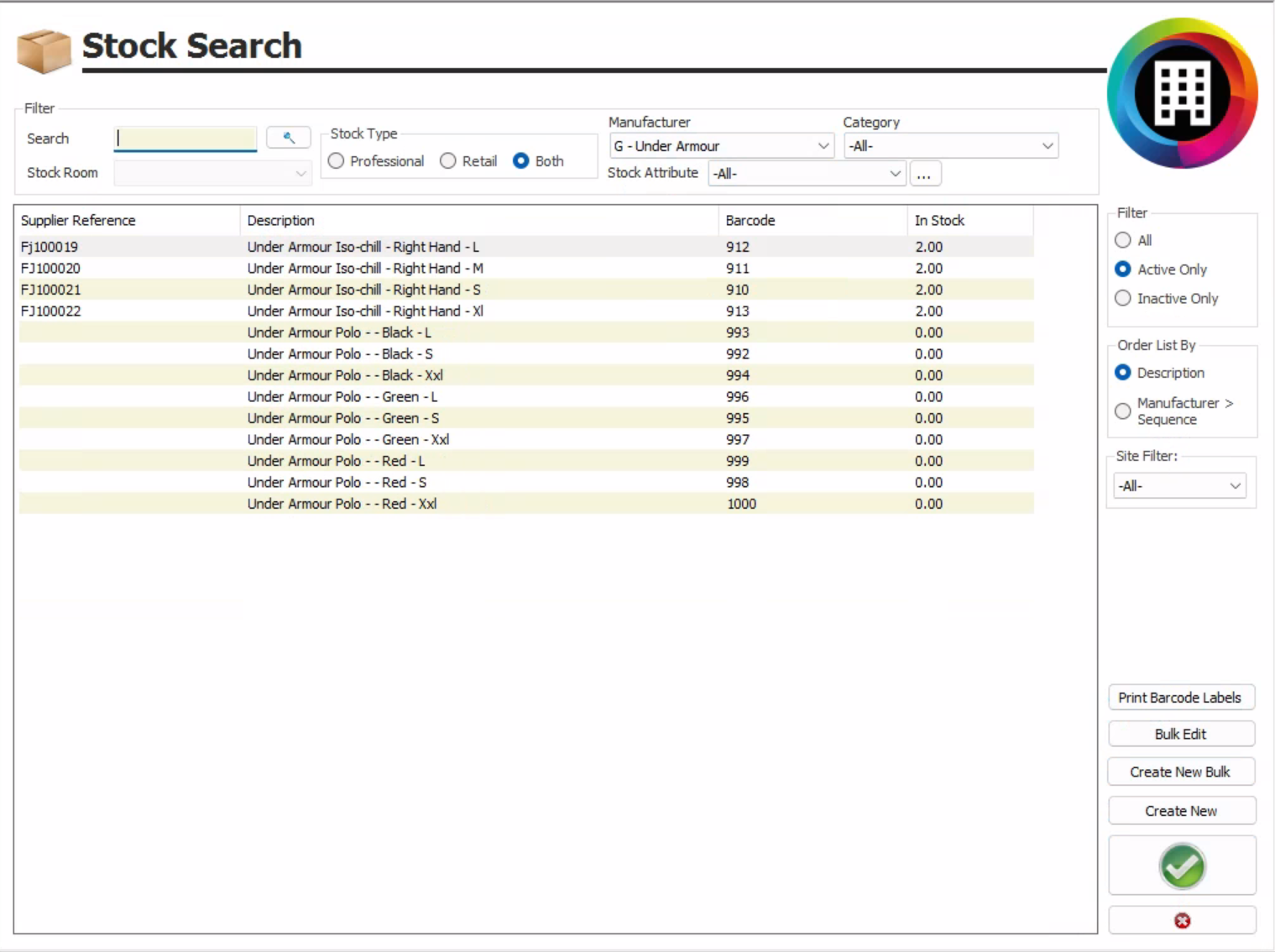Select Under Armour Polo - - Black - Xxl
1275x952 pixels.
345,375
